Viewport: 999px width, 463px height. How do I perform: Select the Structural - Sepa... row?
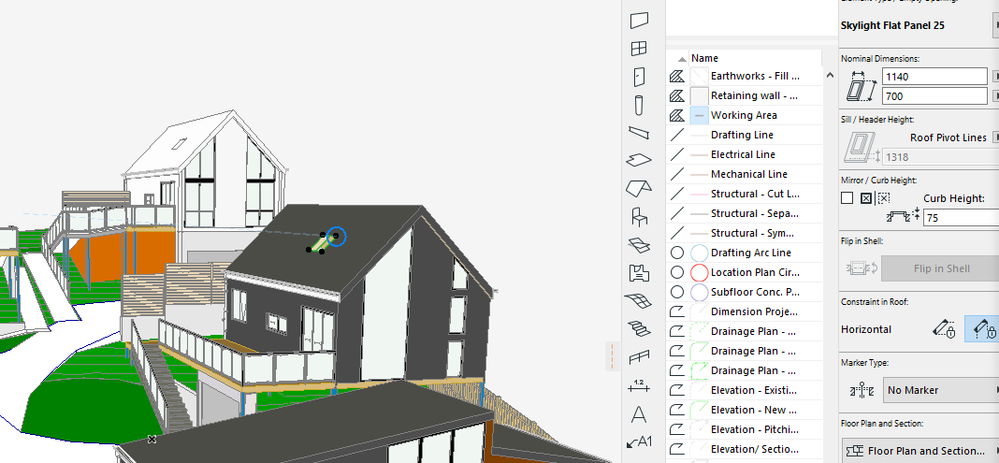(x=744, y=213)
